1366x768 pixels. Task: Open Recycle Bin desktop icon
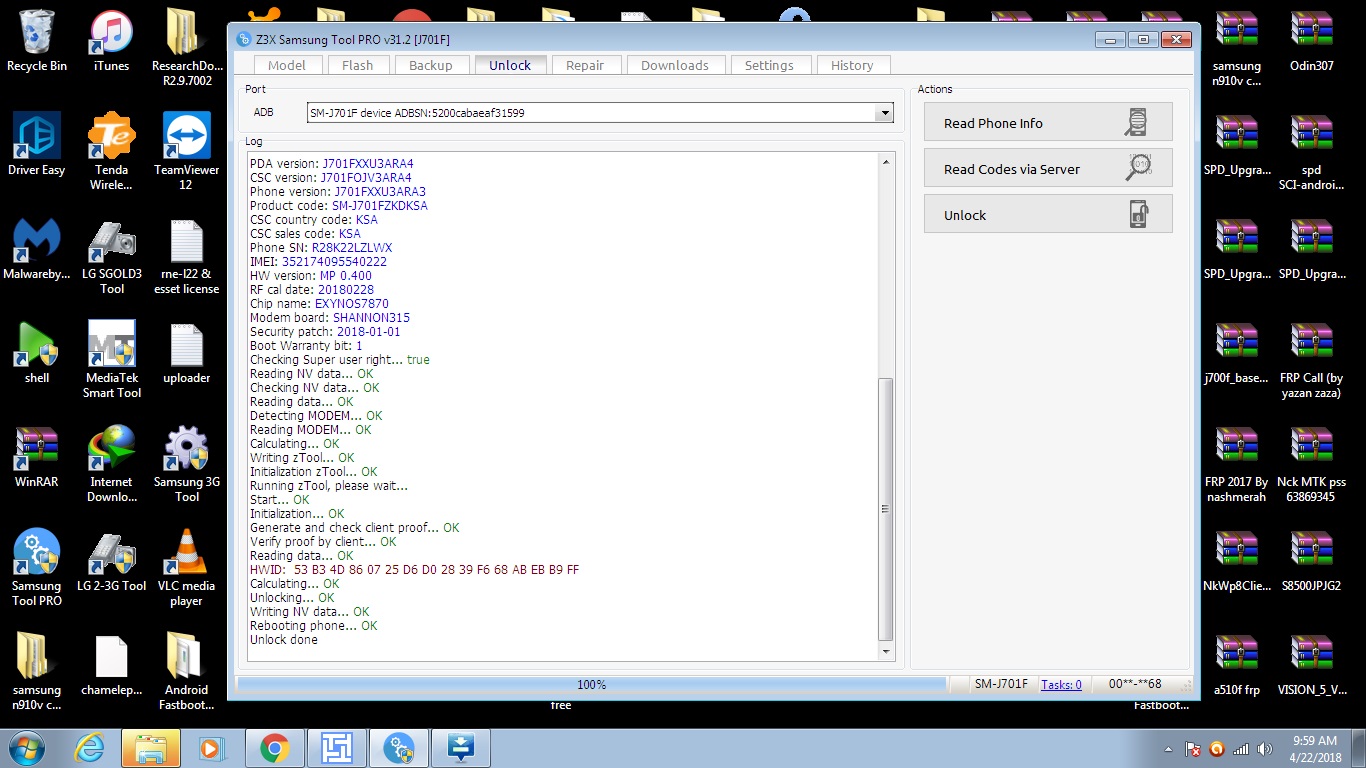pos(37,41)
